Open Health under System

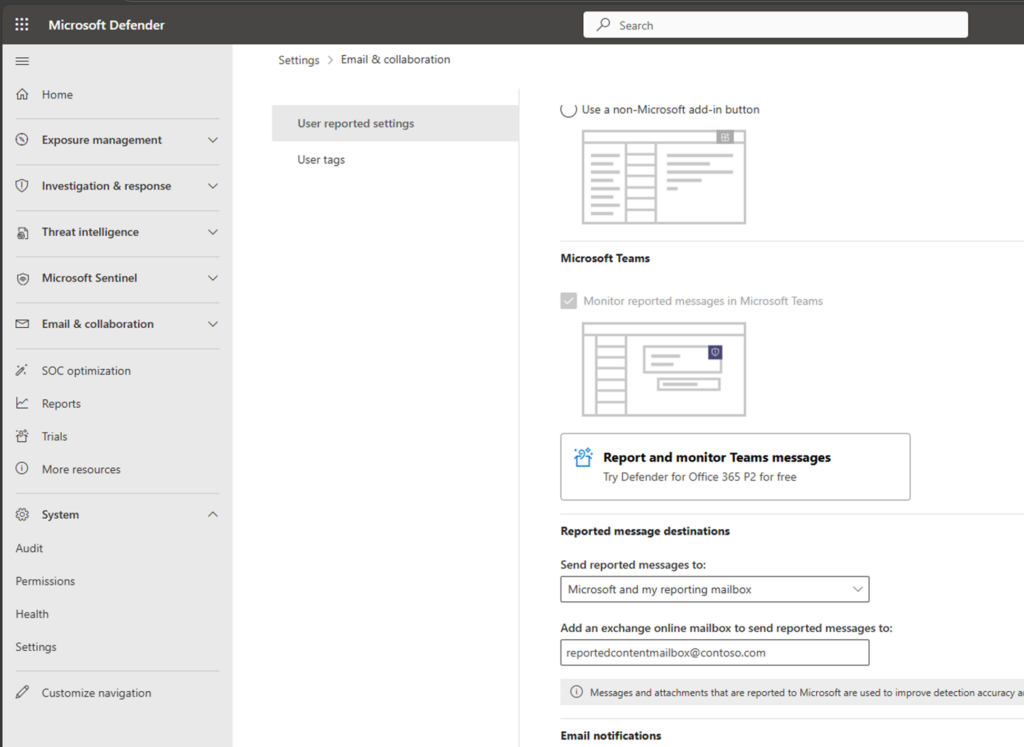click(x=32, y=614)
